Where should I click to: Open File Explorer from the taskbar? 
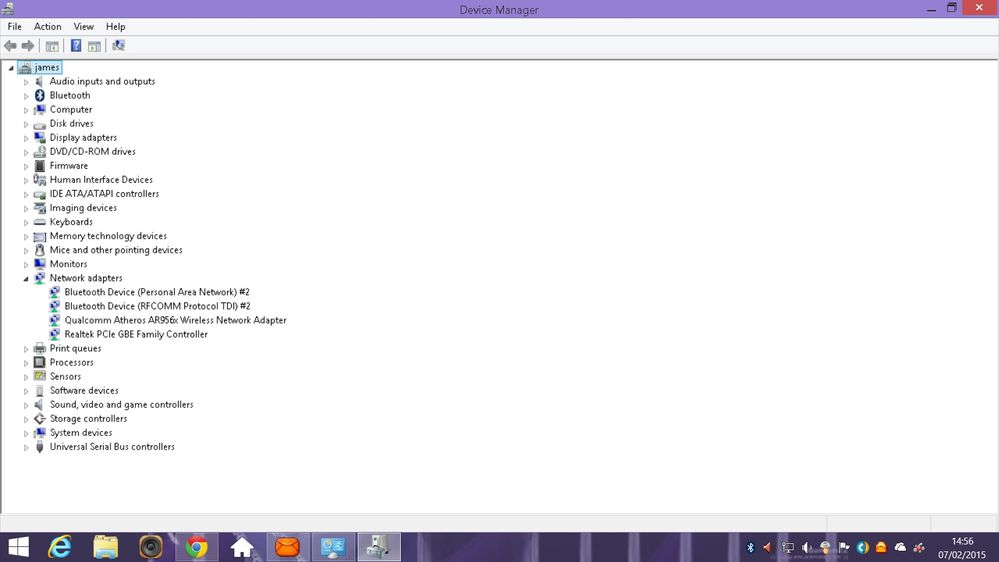pos(105,547)
